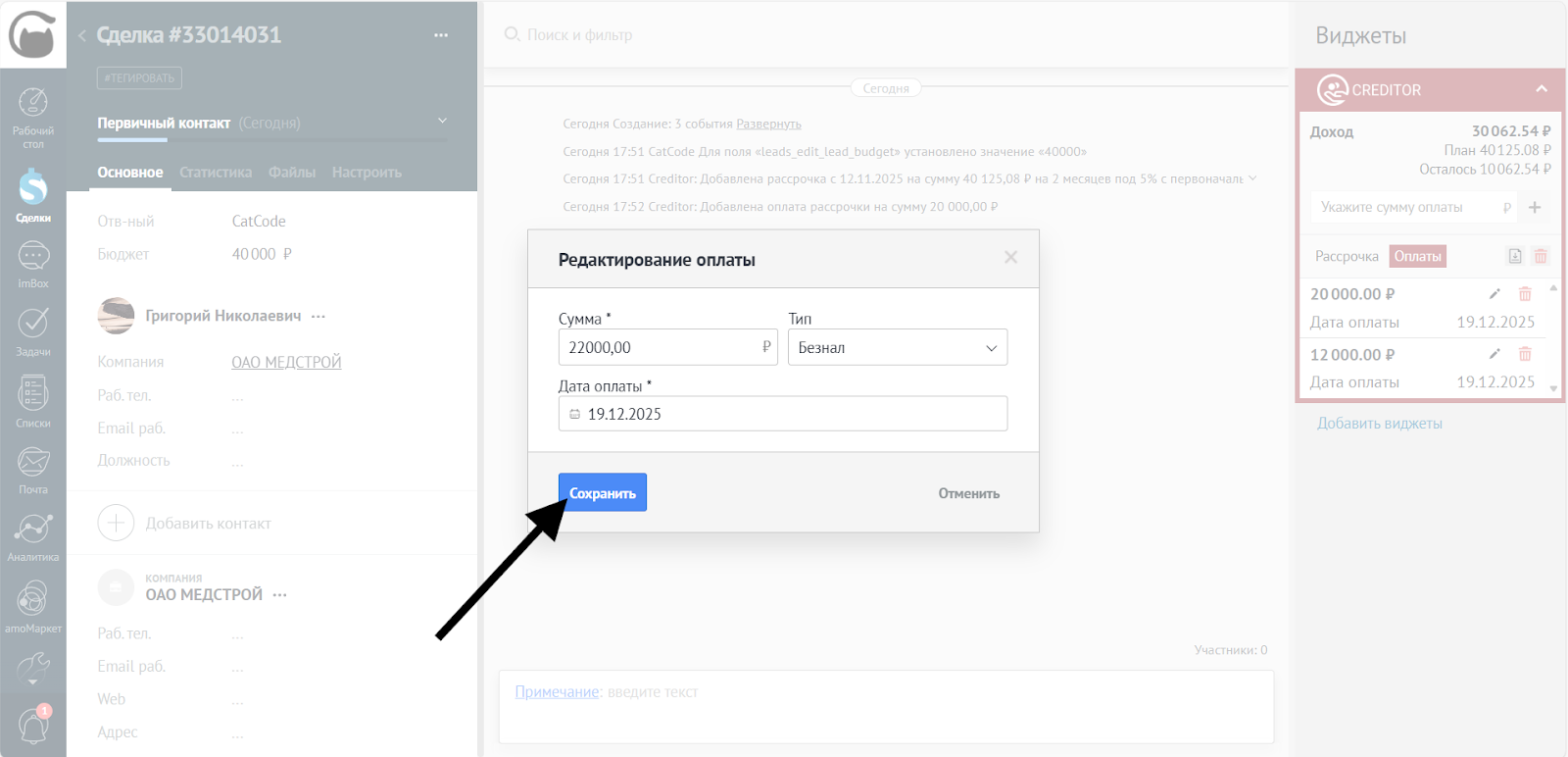Image resolution: width=1568 pixels, height=757 pixels.
Task: Open the Тип (Безнал) dropdown
Action: pyautogui.click(x=897, y=348)
